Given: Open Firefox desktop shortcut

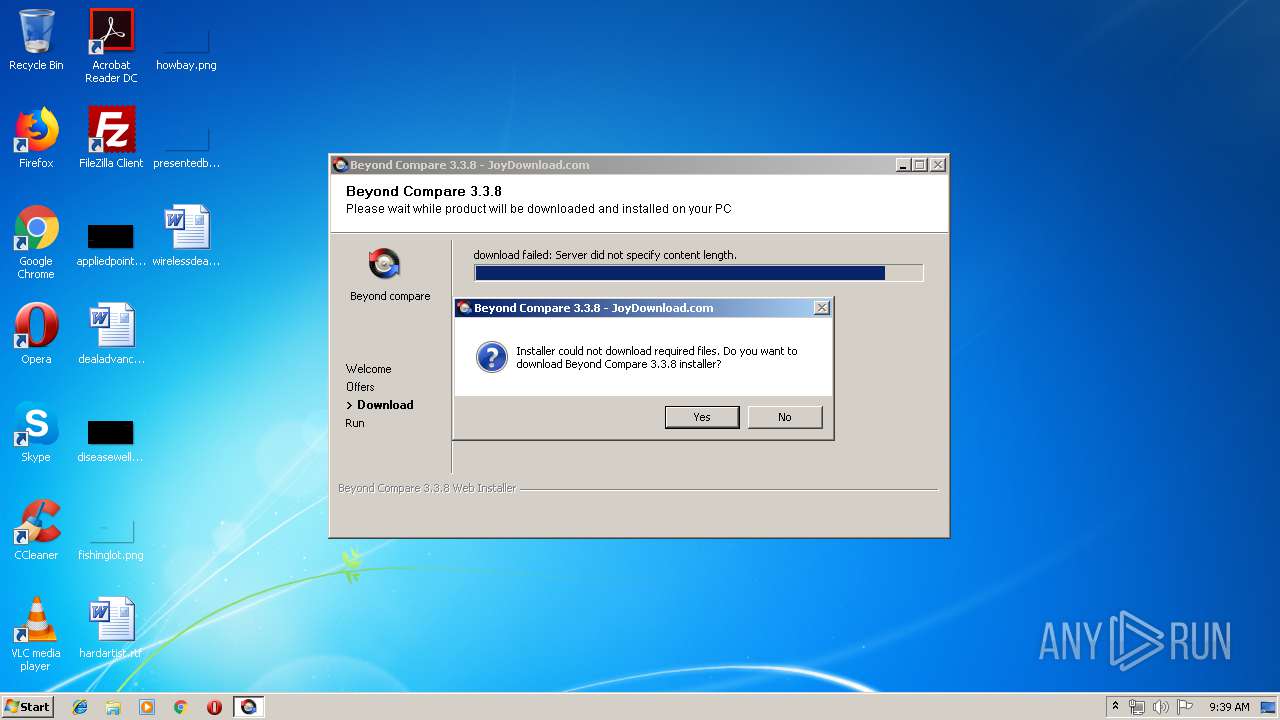Looking at the screenshot, I should coord(36,138).
